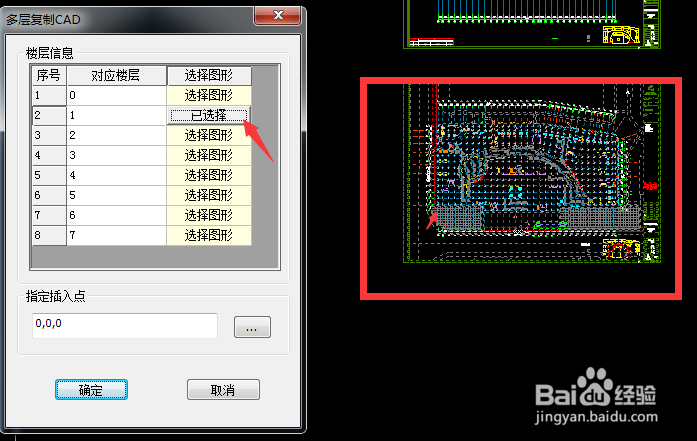
Task: Click floor cell in row 8
Action: click(x=116, y=235)
